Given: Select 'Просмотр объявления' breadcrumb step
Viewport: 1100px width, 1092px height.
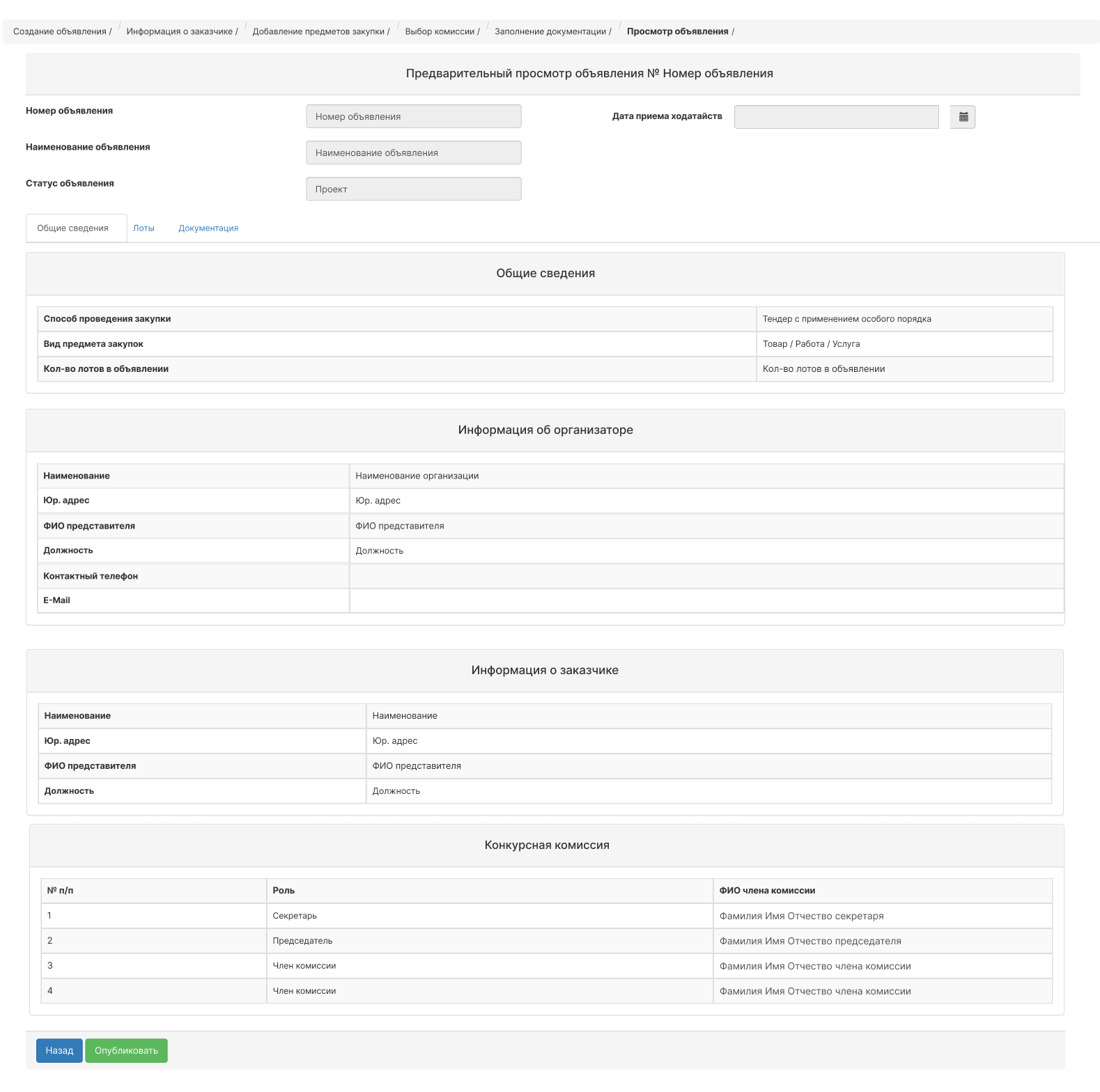Looking at the screenshot, I should (678, 31).
